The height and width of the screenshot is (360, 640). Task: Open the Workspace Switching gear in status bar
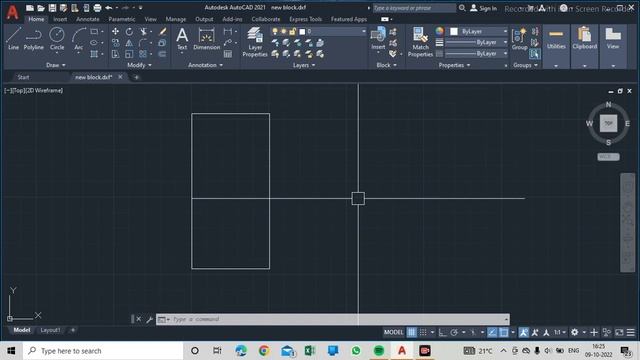(x=575, y=332)
